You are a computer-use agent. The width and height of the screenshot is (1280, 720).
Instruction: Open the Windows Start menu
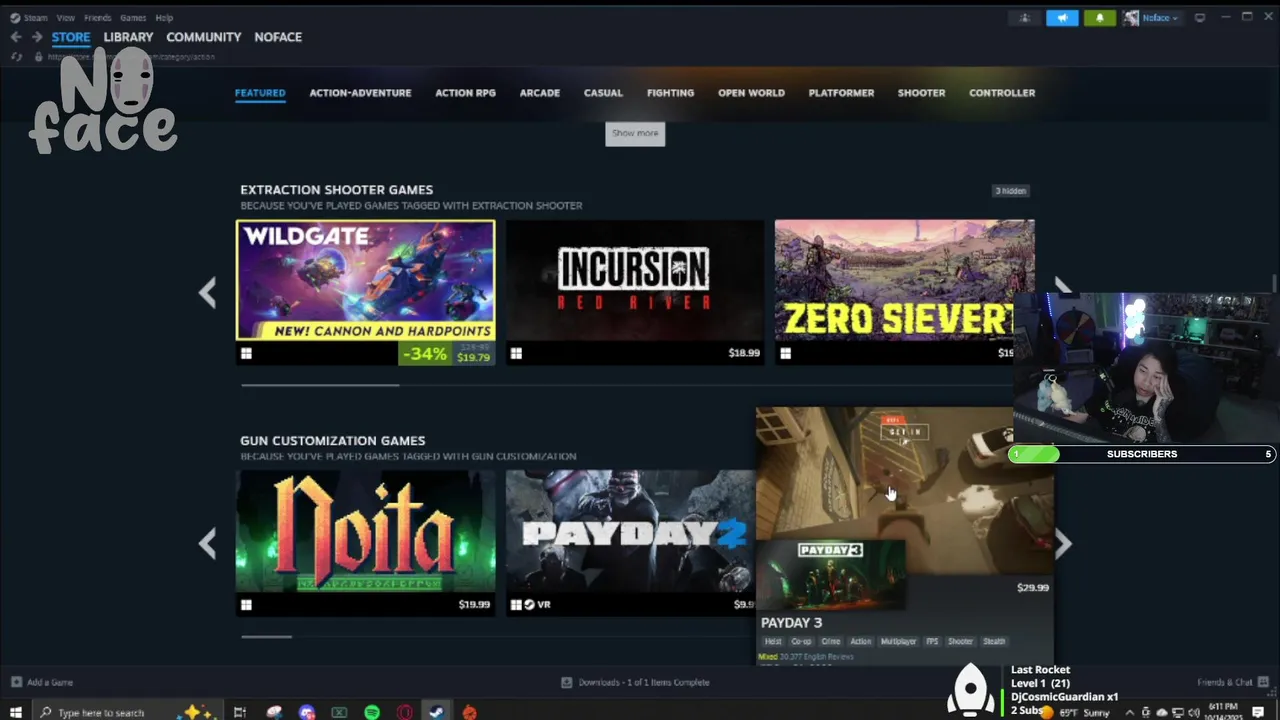(16, 712)
